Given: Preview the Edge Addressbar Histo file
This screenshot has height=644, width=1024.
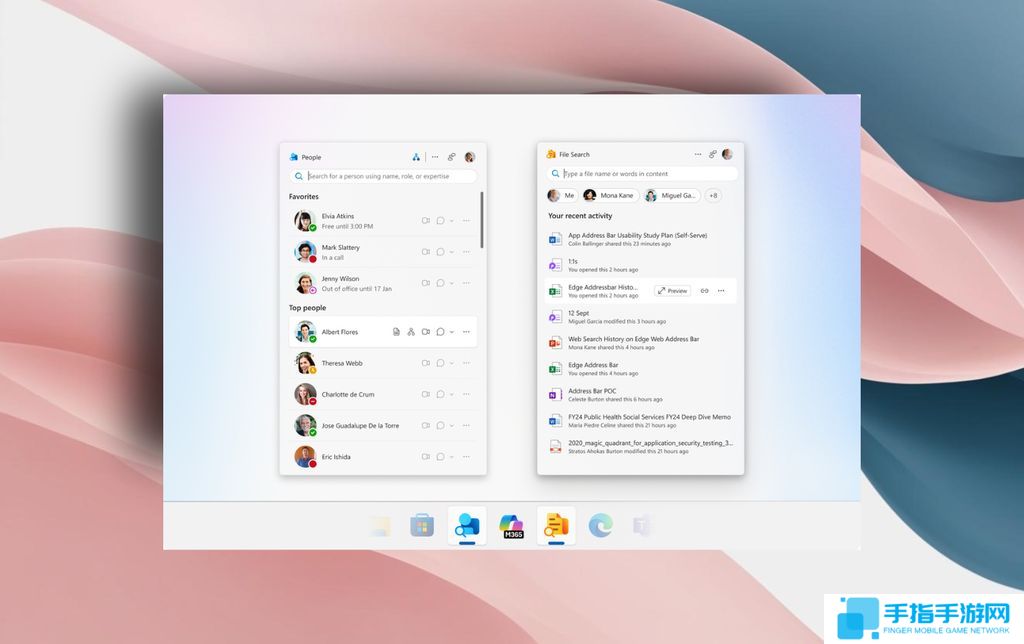Looking at the screenshot, I should [672, 290].
